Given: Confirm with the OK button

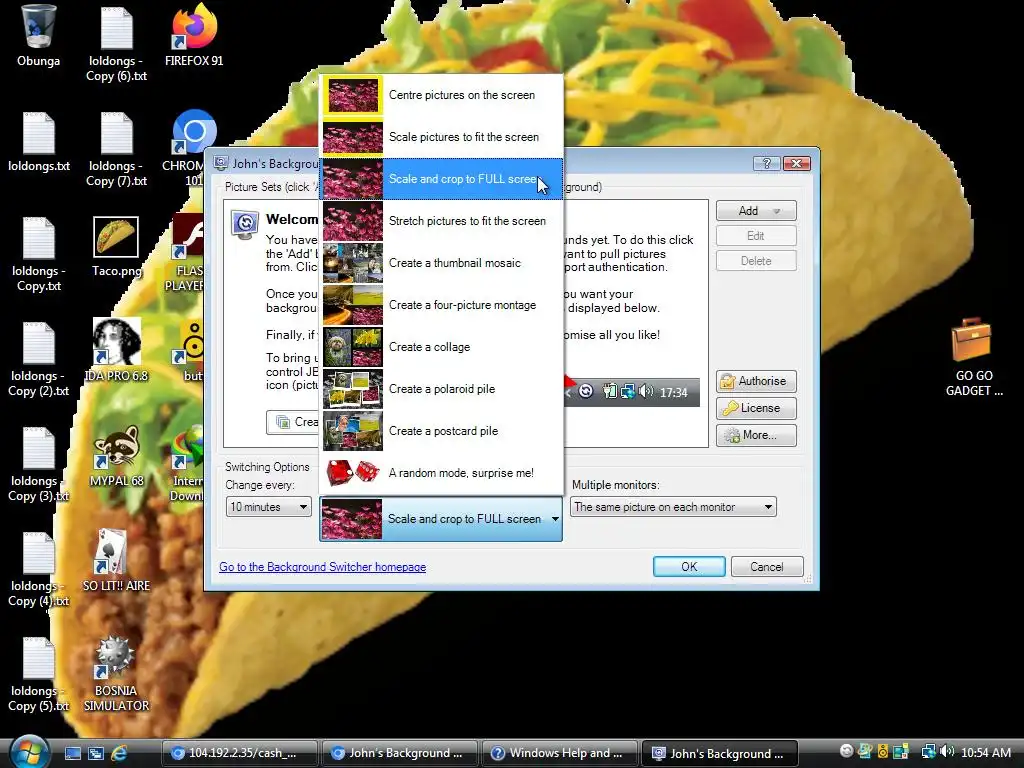Looking at the screenshot, I should point(689,567).
